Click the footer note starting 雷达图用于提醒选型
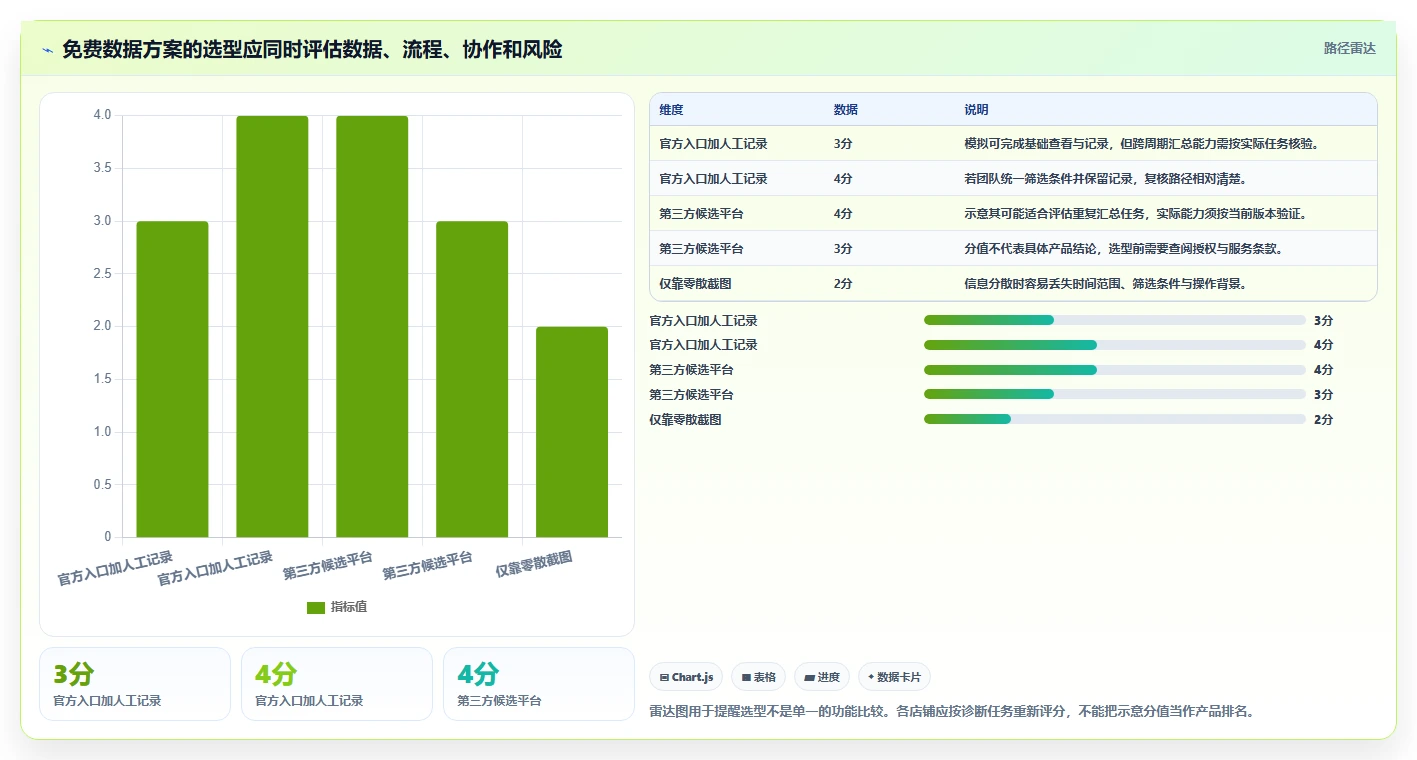The image size is (1417, 760). [952, 712]
